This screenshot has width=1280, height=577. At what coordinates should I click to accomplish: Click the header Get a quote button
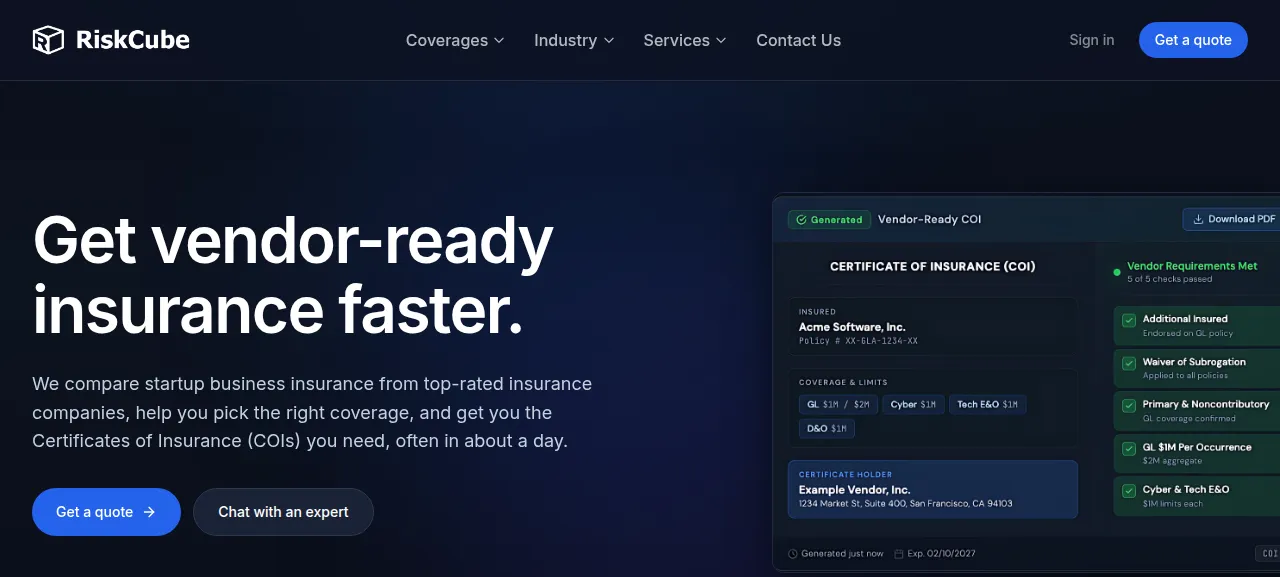(x=1193, y=40)
